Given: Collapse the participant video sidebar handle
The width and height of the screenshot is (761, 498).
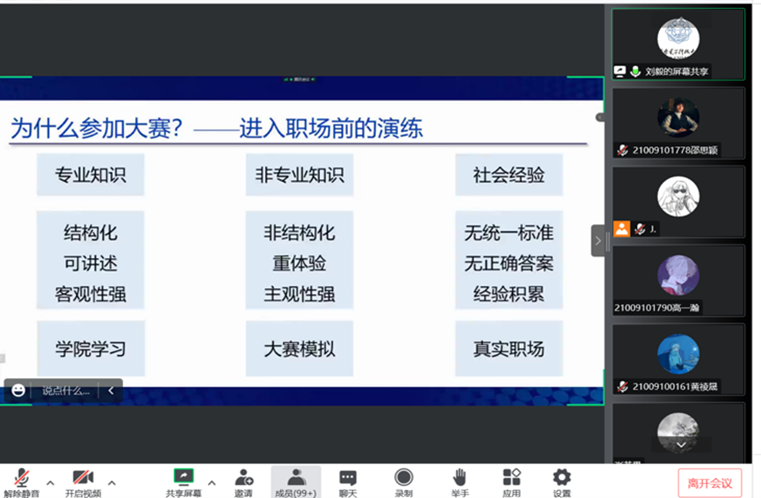Looking at the screenshot, I should point(598,241).
